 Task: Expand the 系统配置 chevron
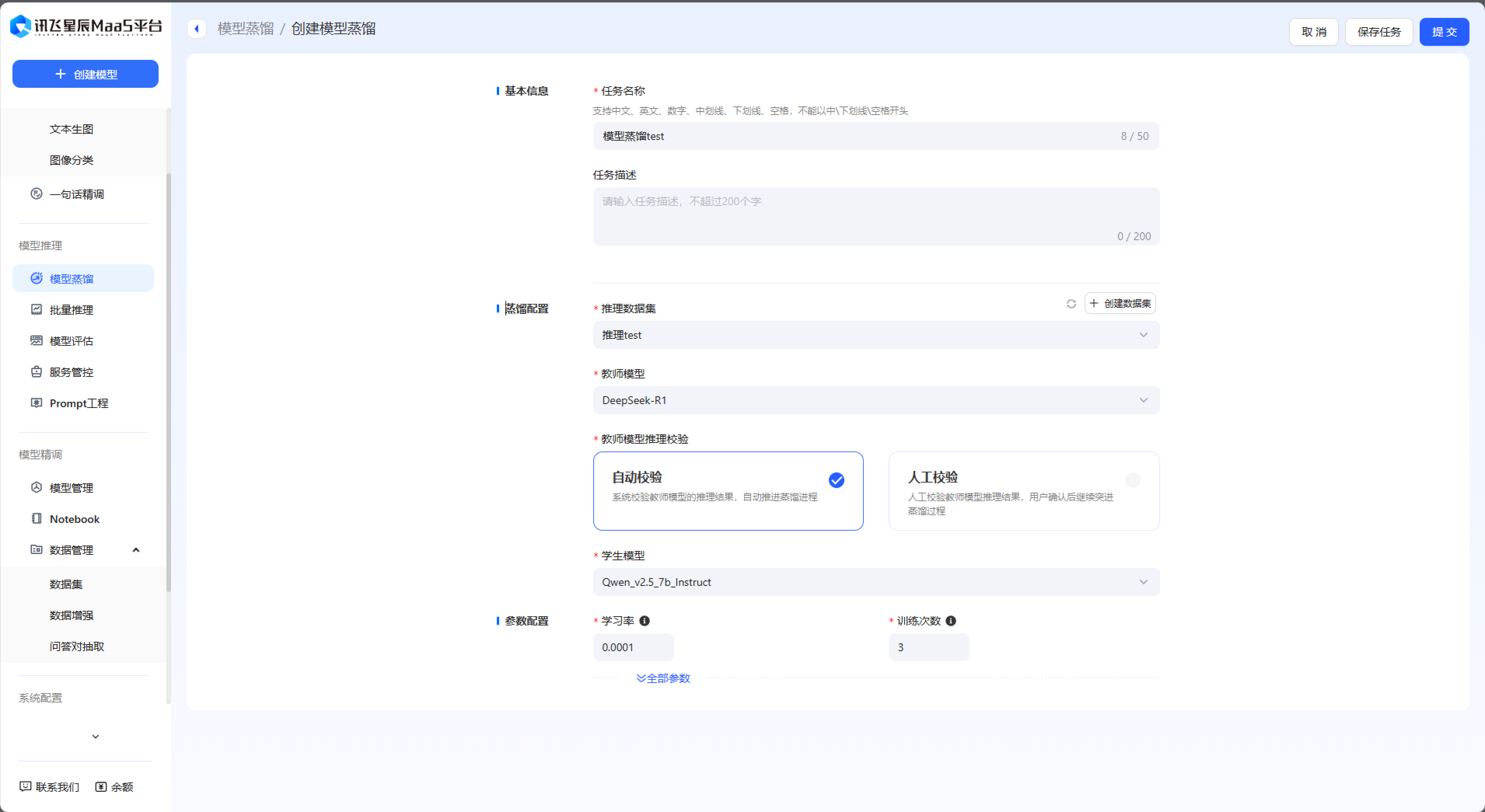pos(96,737)
